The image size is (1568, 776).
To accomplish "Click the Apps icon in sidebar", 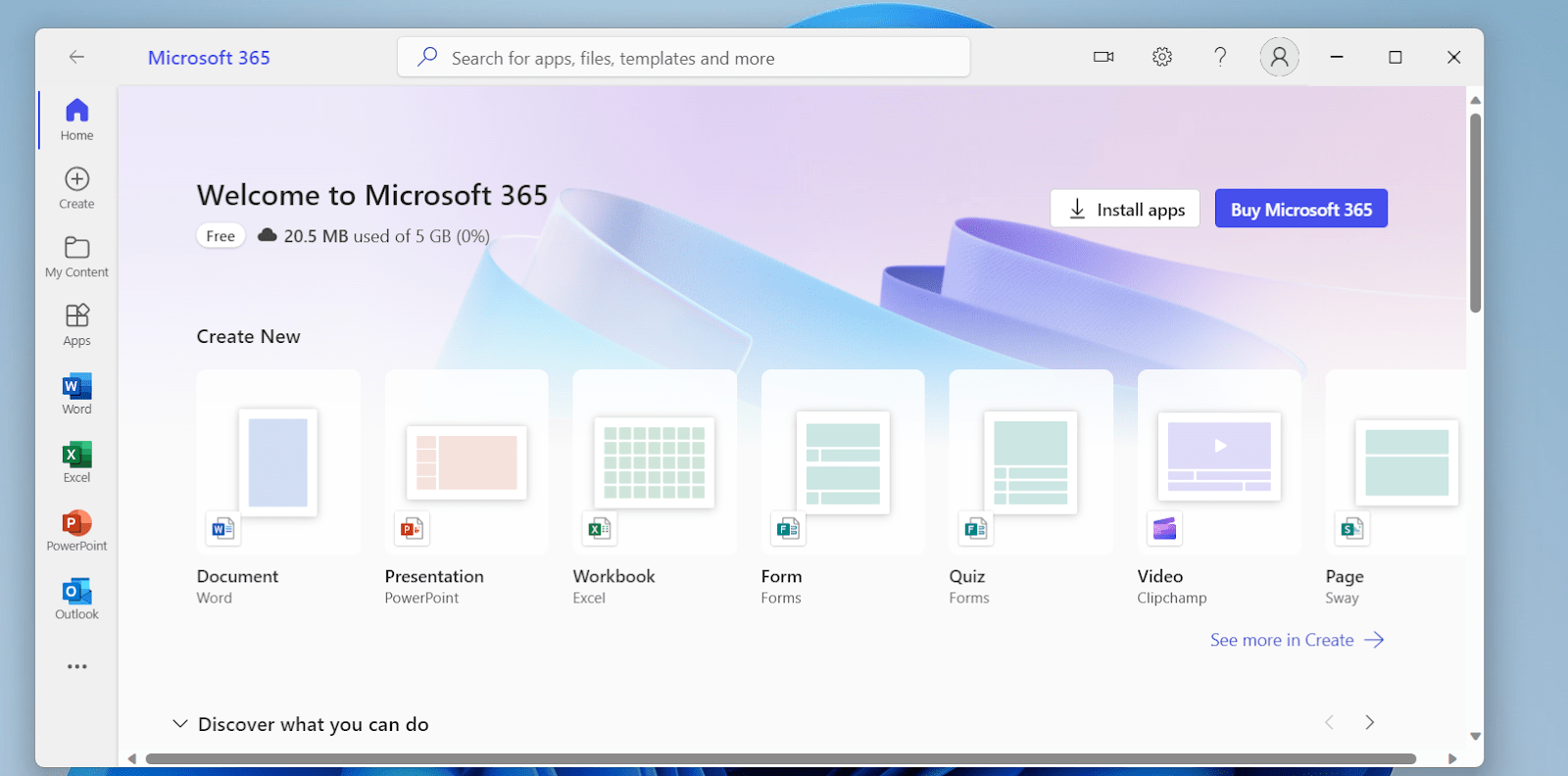I will (76, 325).
